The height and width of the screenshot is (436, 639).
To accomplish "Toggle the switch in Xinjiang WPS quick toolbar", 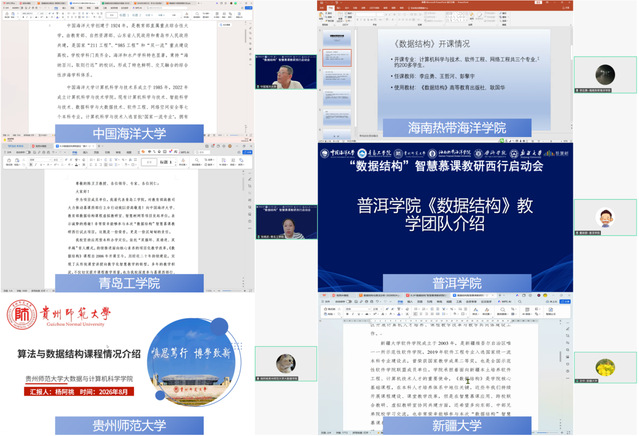I will 349,302.
